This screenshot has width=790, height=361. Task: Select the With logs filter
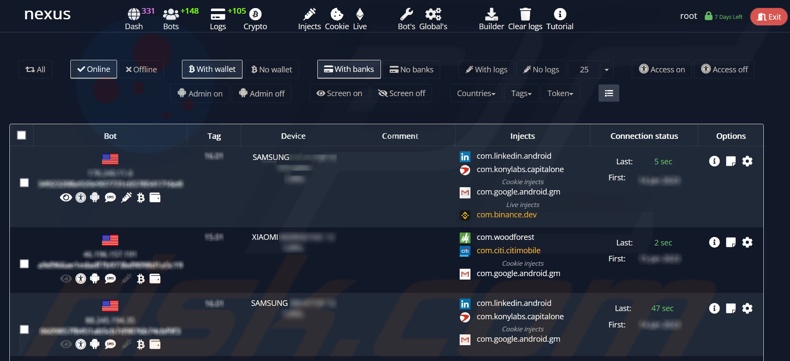tap(486, 69)
